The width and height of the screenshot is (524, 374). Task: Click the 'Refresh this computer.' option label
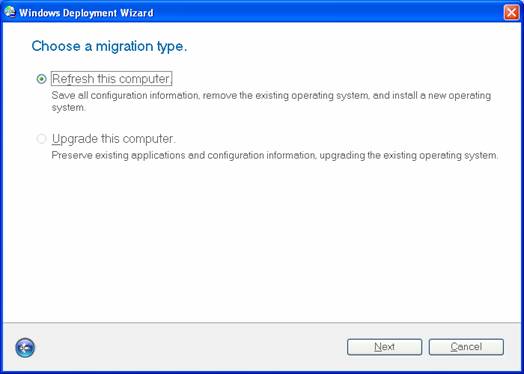click(112, 79)
